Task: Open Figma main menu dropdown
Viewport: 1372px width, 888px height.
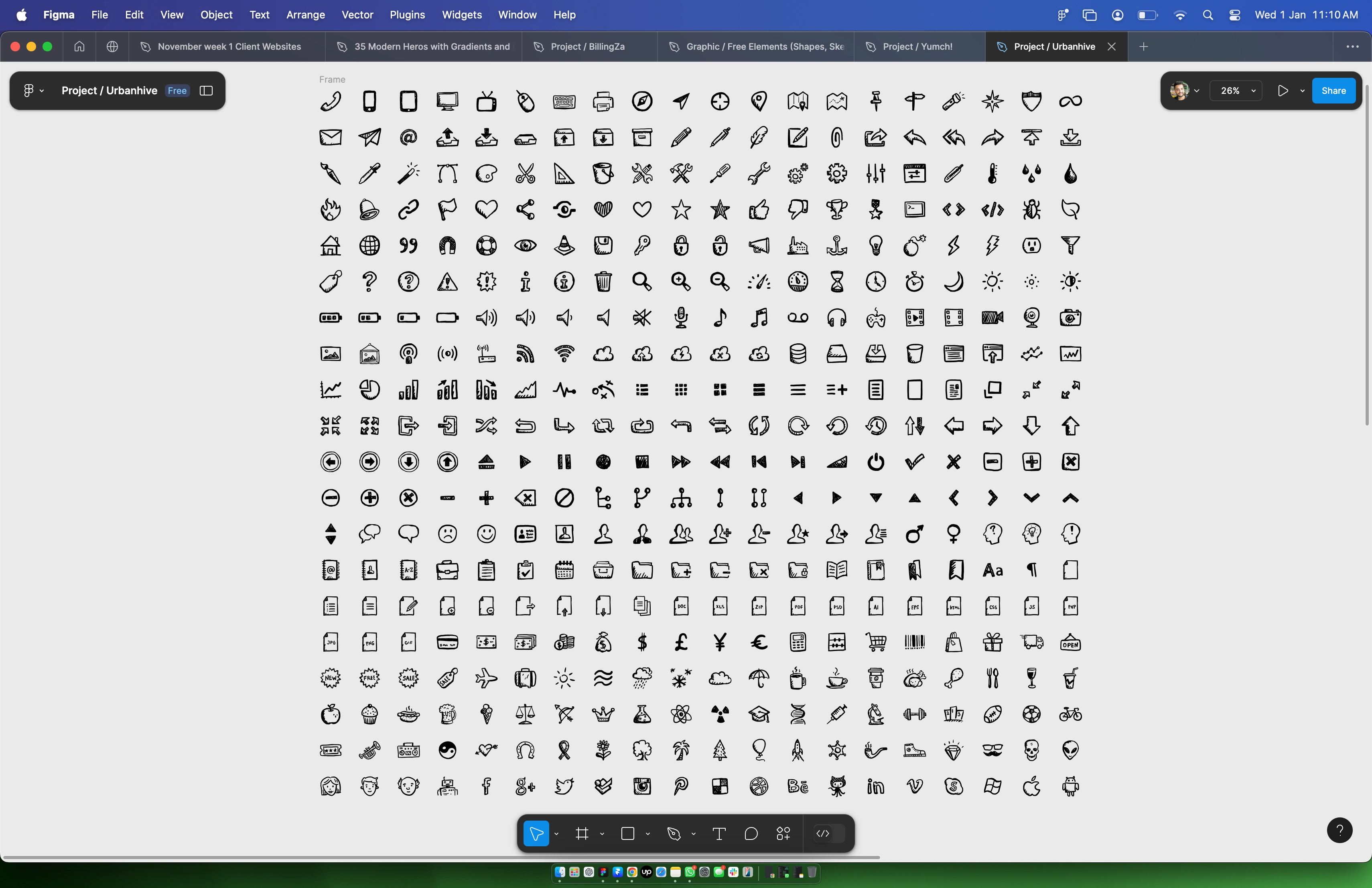Action: pos(33,91)
